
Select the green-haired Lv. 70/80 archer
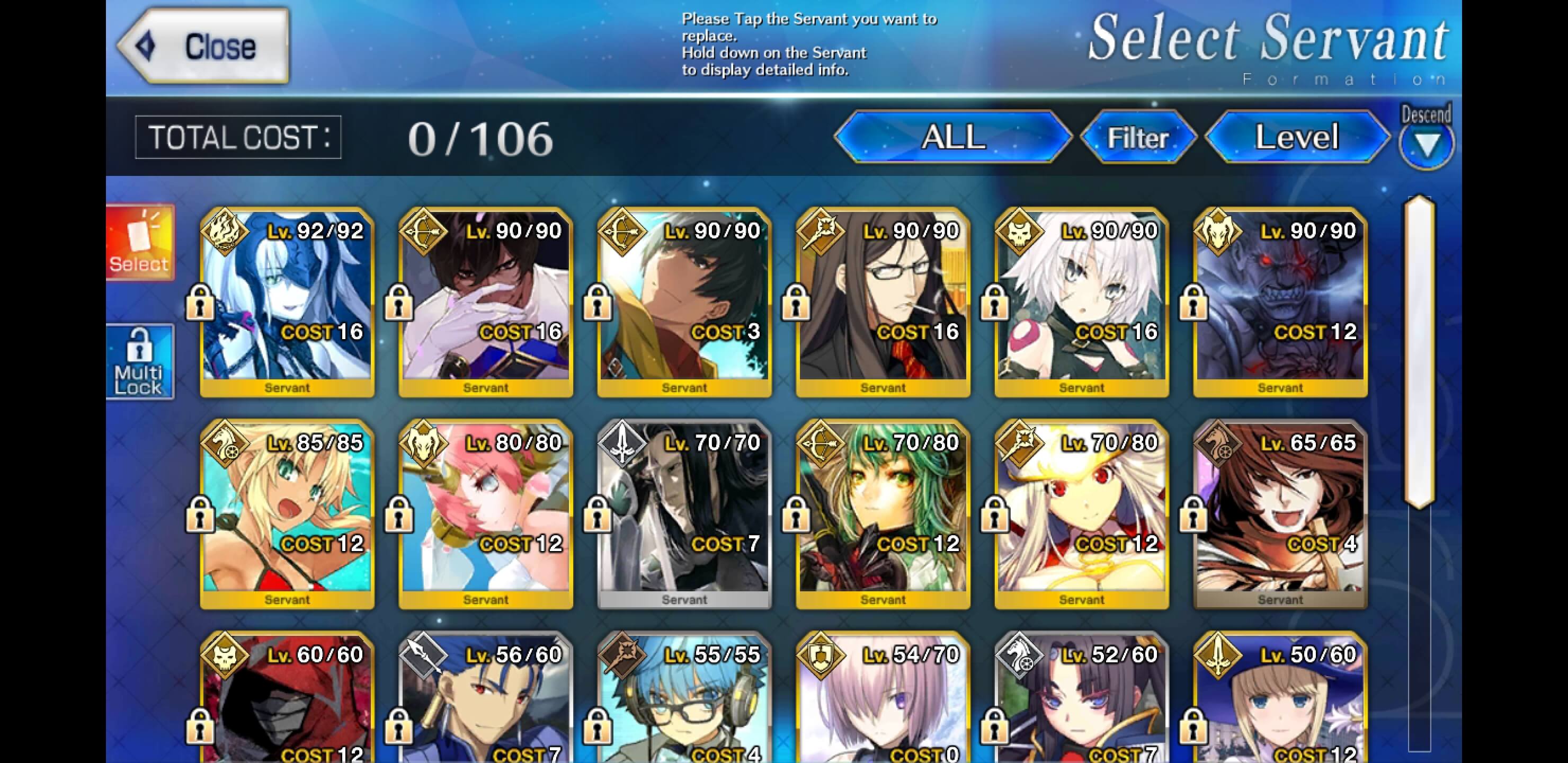click(883, 514)
